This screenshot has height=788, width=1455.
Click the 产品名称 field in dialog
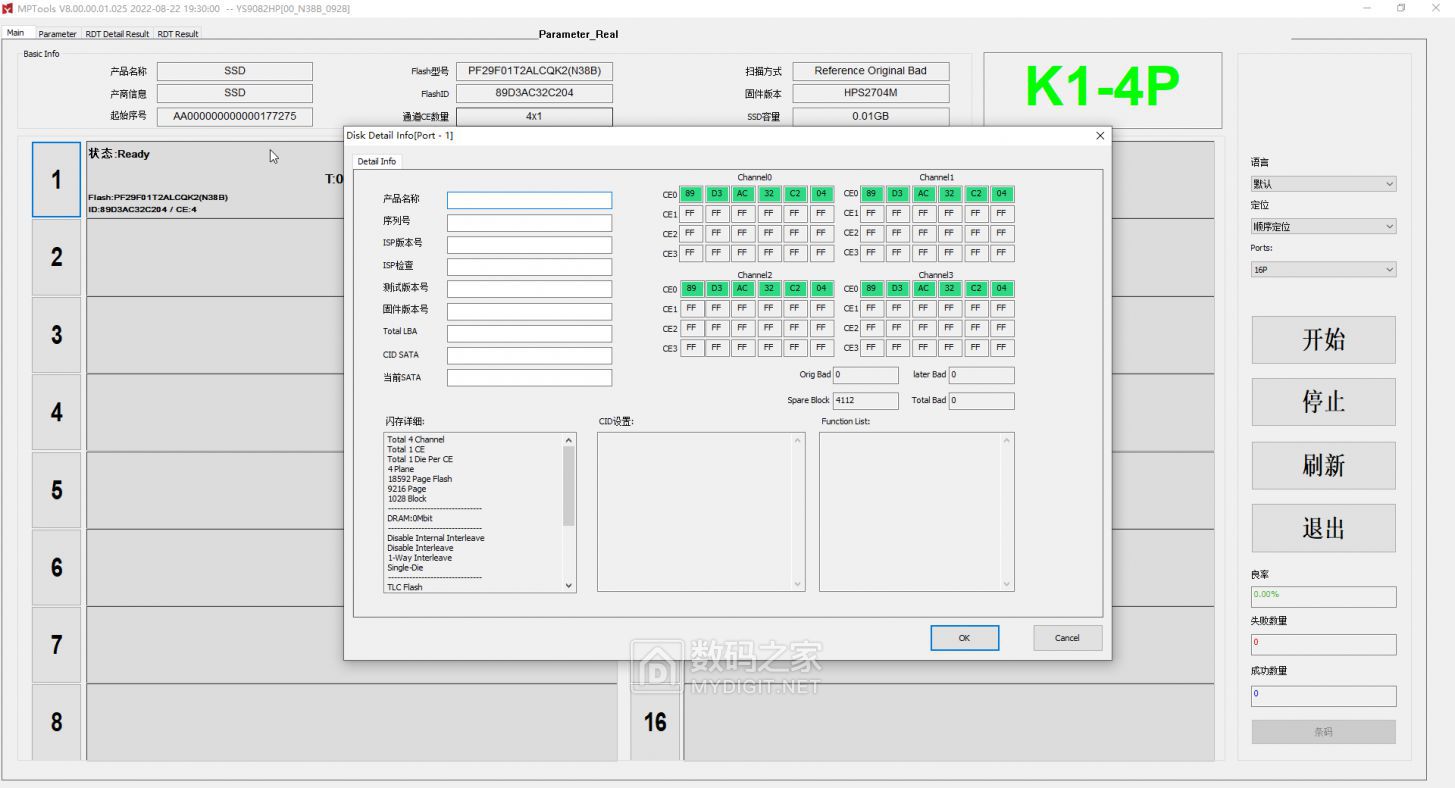(529, 200)
